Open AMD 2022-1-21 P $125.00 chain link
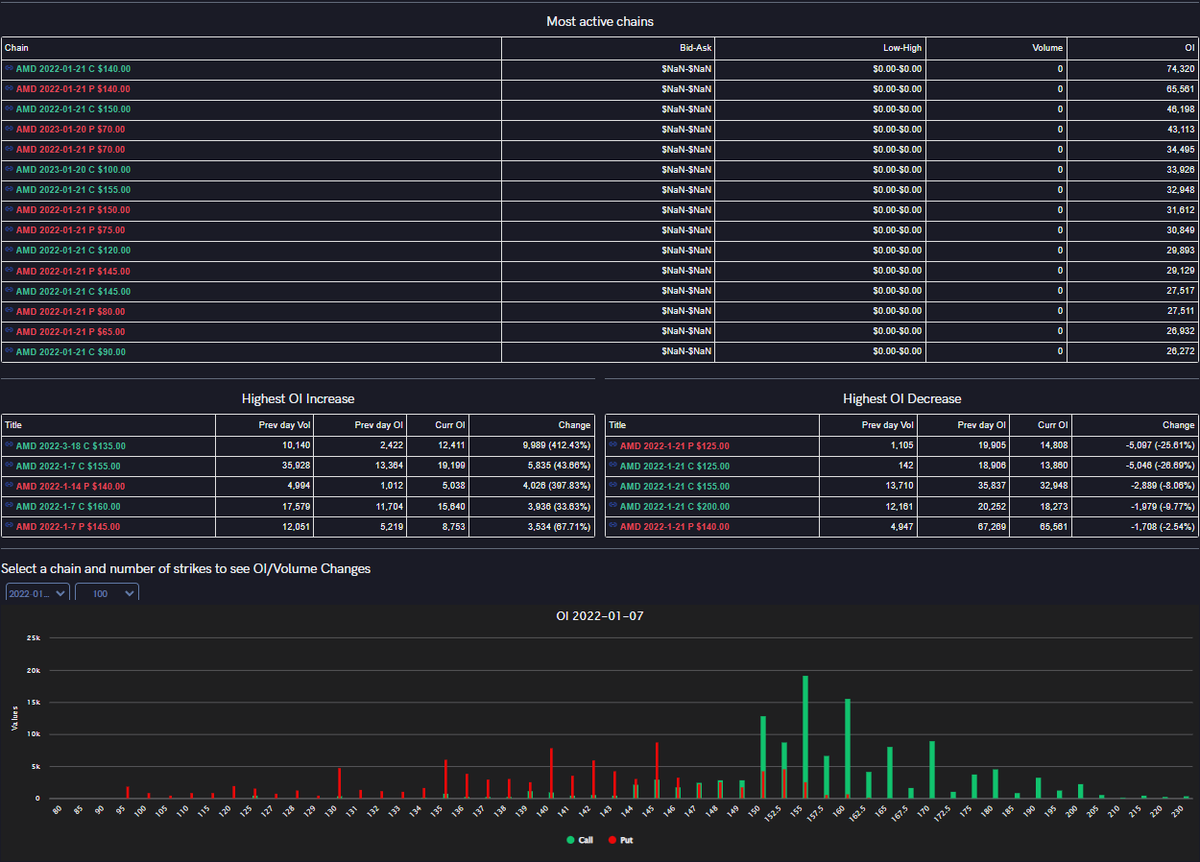Image resolution: width=1200 pixels, height=862 pixels. click(675, 446)
